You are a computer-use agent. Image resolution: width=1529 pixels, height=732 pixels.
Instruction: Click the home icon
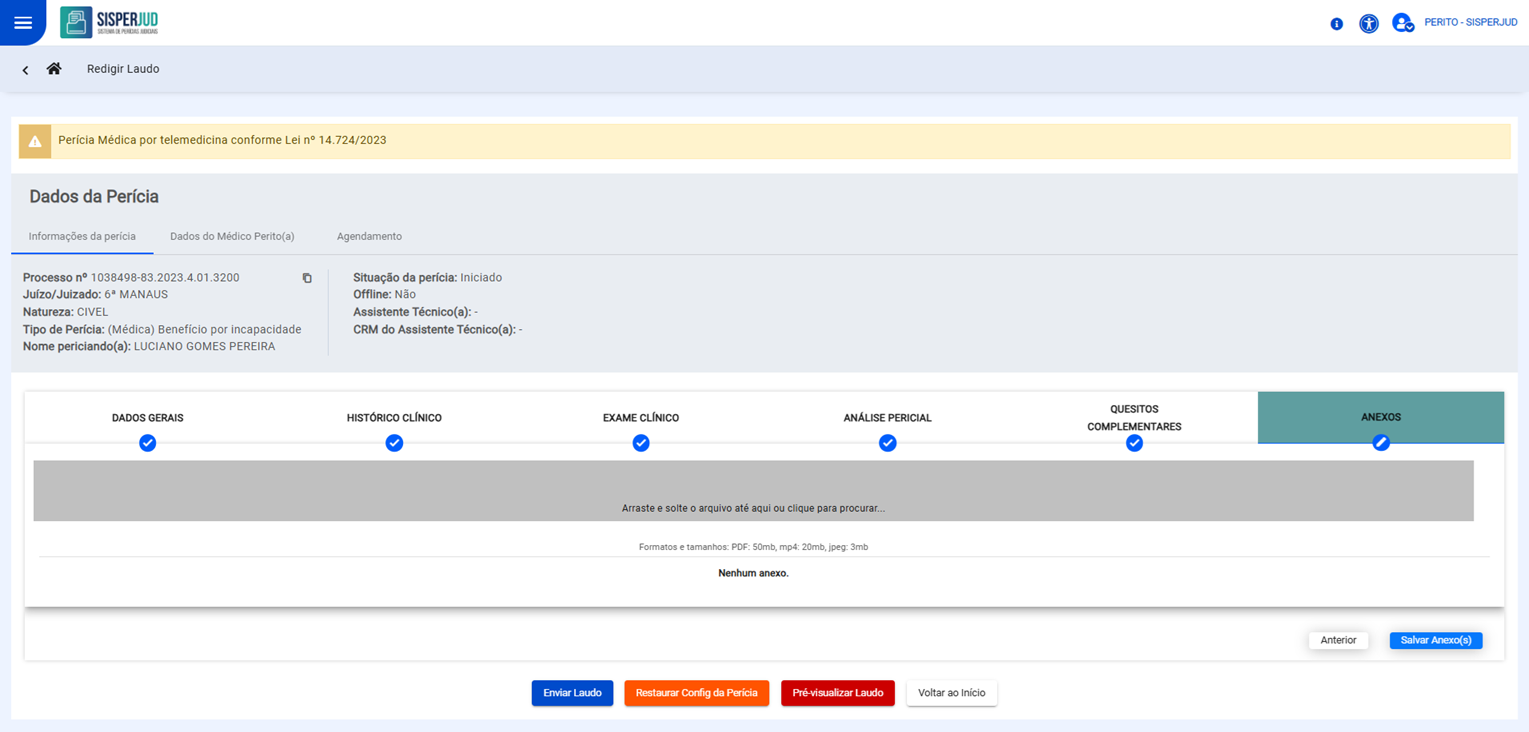point(54,69)
